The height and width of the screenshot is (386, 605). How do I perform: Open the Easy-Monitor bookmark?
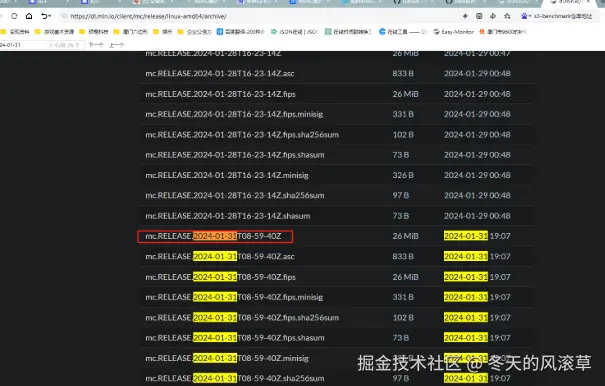[x=453, y=32]
